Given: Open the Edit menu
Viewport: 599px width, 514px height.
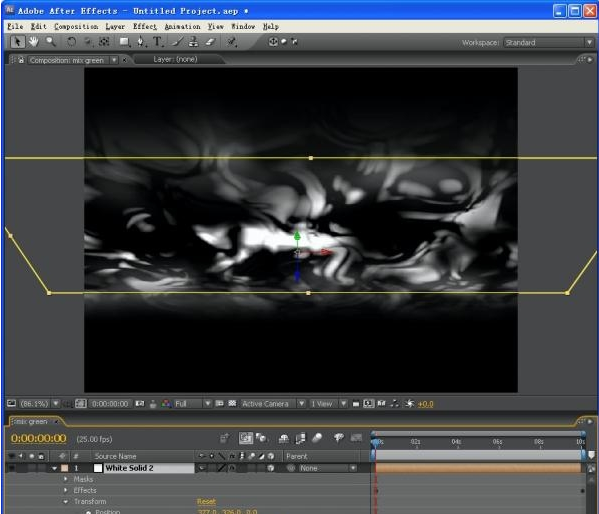Looking at the screenshot, I should (39, 26).
